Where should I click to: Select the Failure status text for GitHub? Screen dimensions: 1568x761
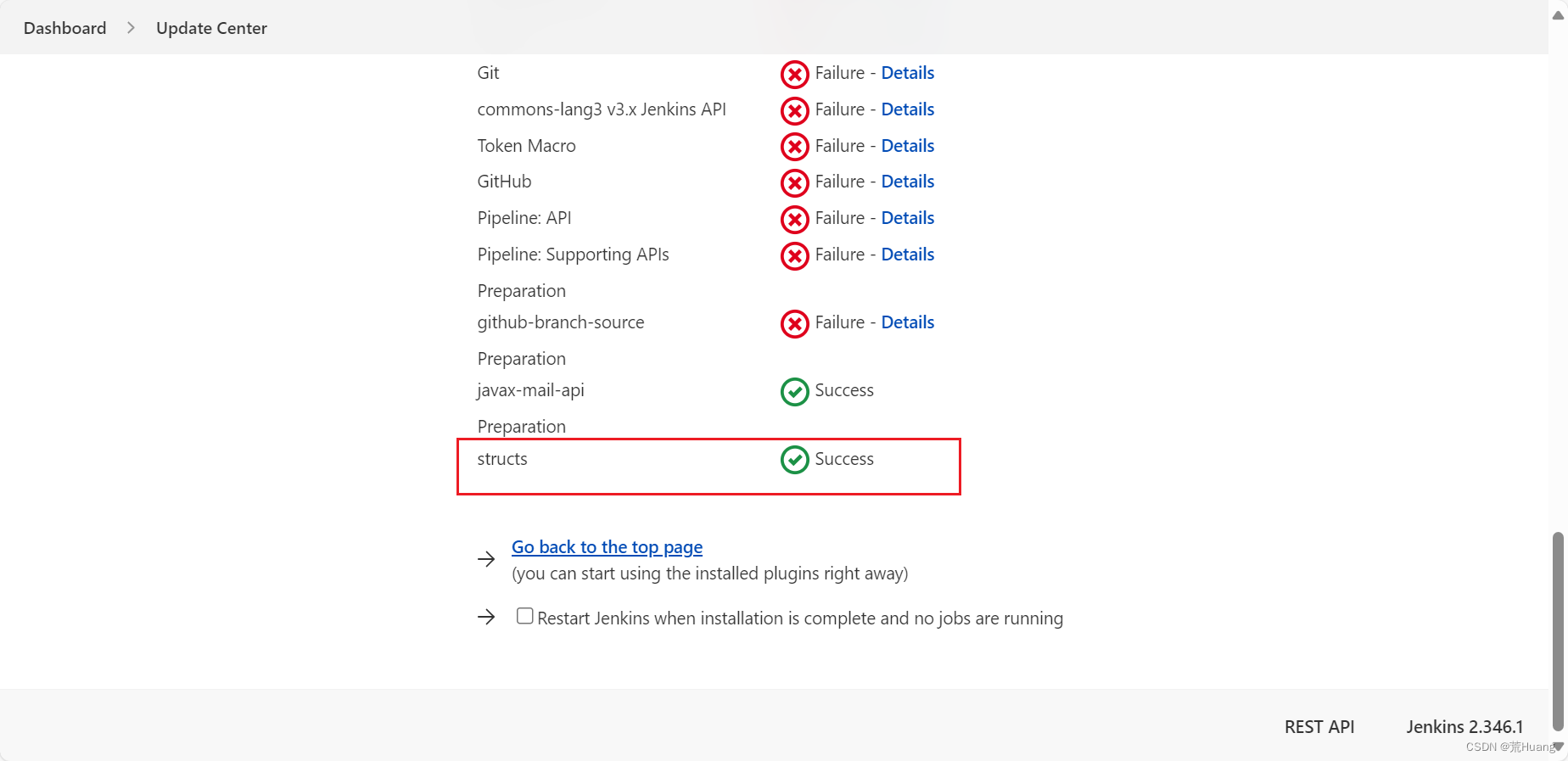(x=840, y=182)
